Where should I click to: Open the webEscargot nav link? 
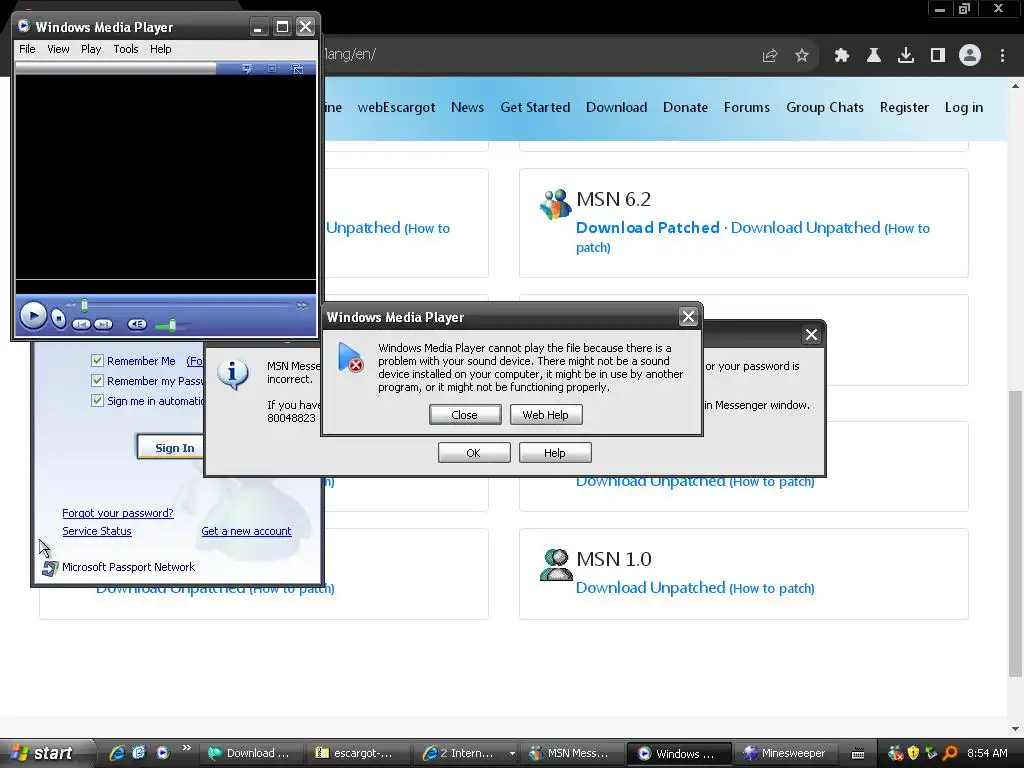[396, 108]
